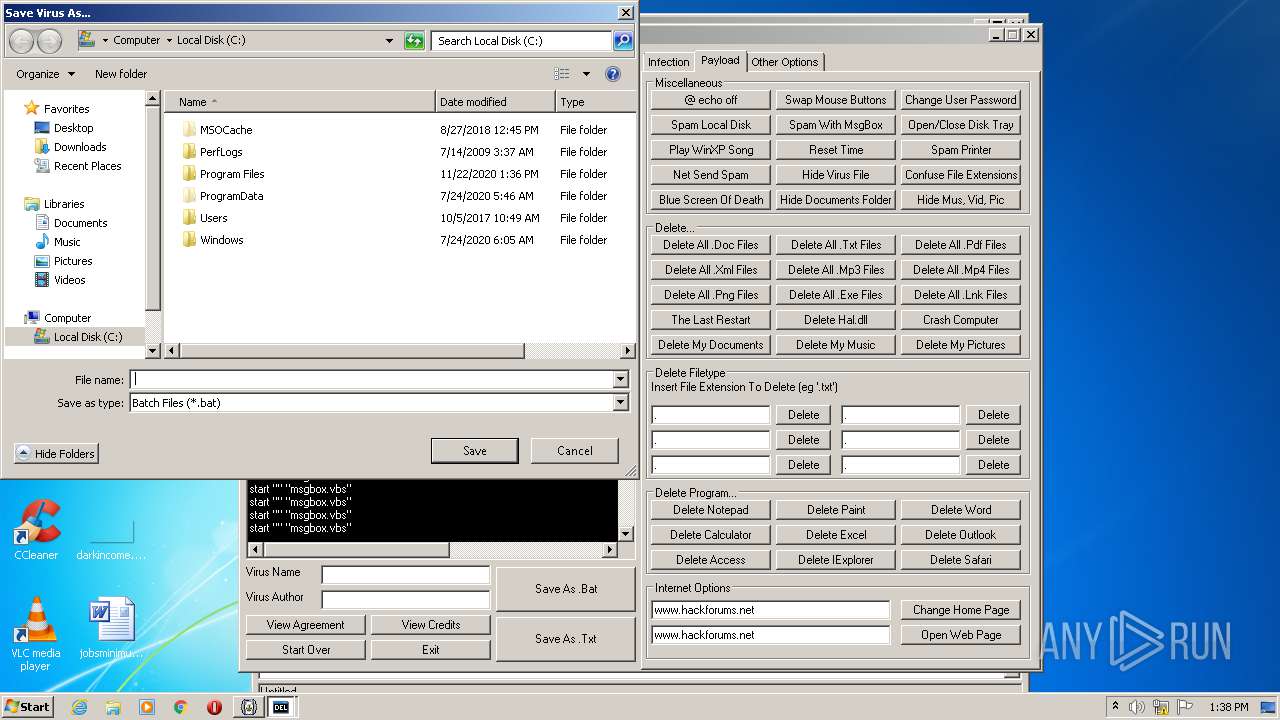Click CCleaner desktop shortcut icon

tap(36, 523)
